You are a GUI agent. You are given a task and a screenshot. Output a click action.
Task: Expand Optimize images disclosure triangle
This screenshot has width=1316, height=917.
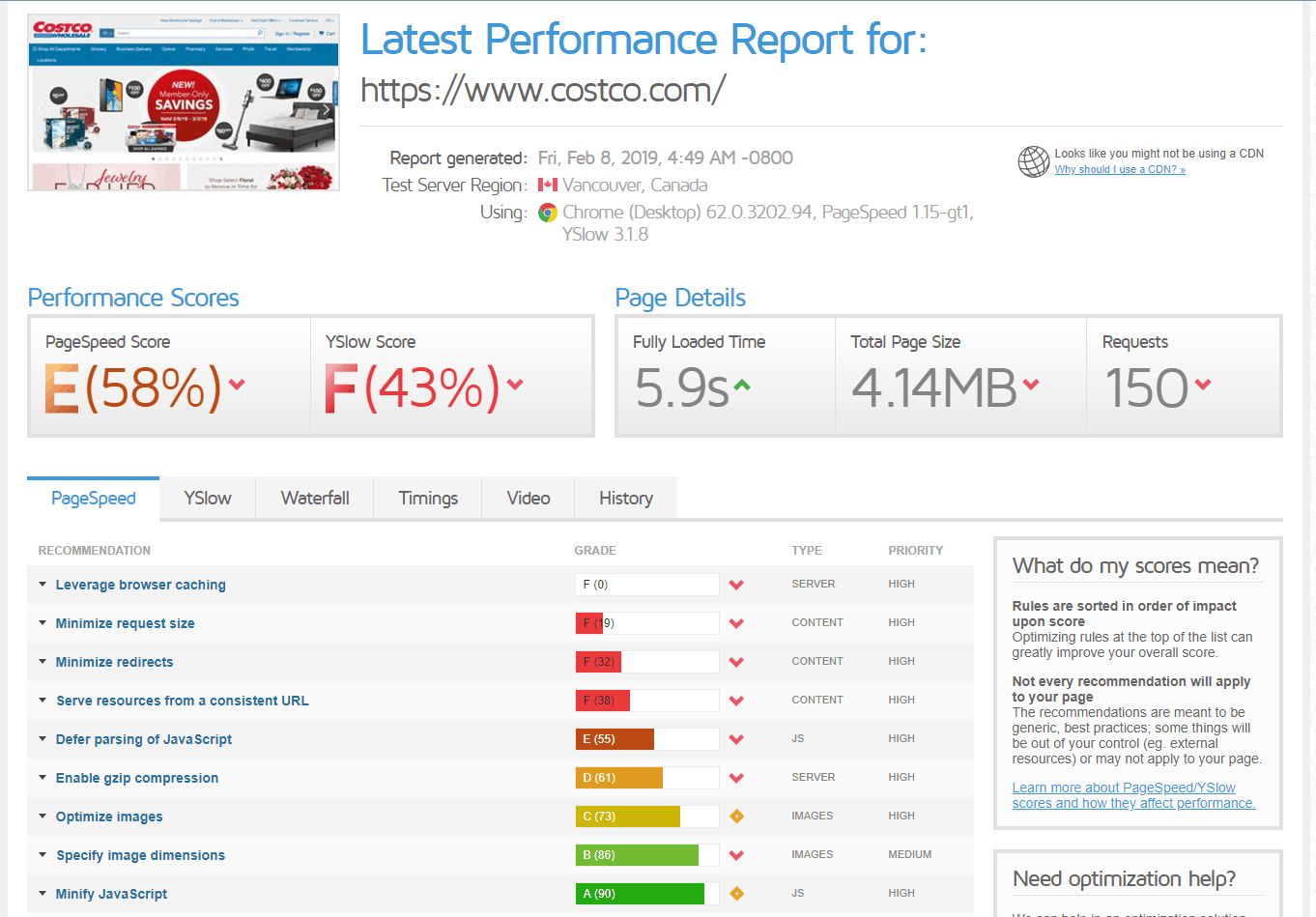[x=43, y=816]
